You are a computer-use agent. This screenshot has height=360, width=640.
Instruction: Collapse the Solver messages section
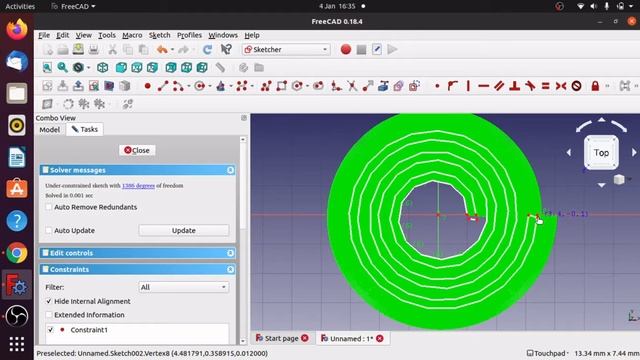(x=230, y=170)
